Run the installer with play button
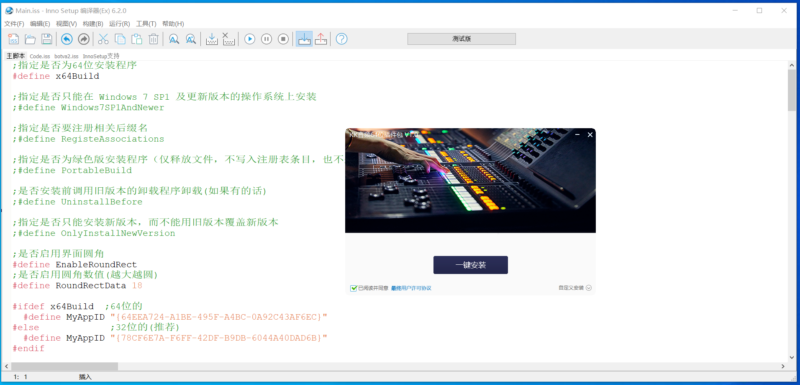800x385 pixels. click(x=249, y=39)
